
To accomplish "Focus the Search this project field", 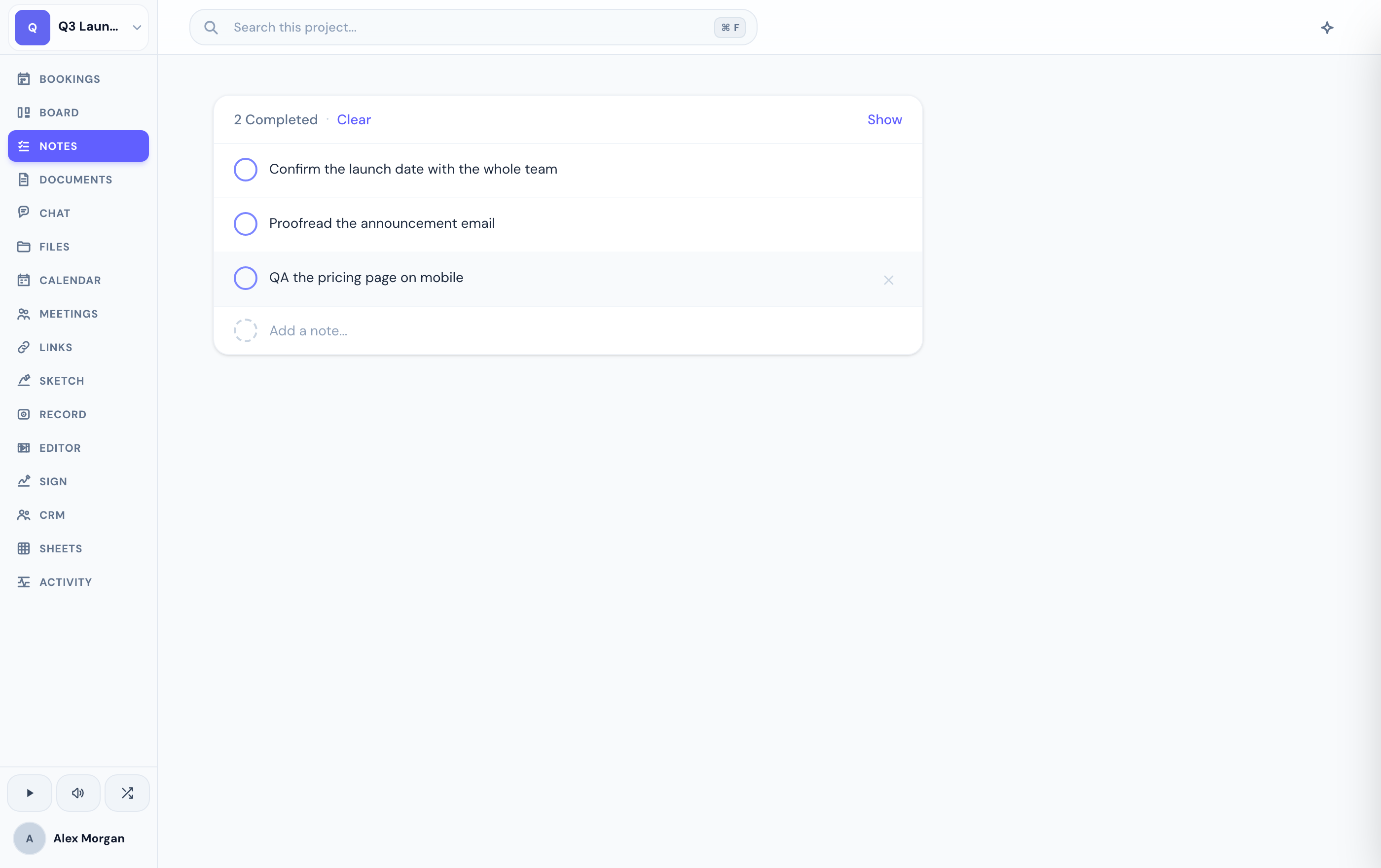I will click(473, 28).
